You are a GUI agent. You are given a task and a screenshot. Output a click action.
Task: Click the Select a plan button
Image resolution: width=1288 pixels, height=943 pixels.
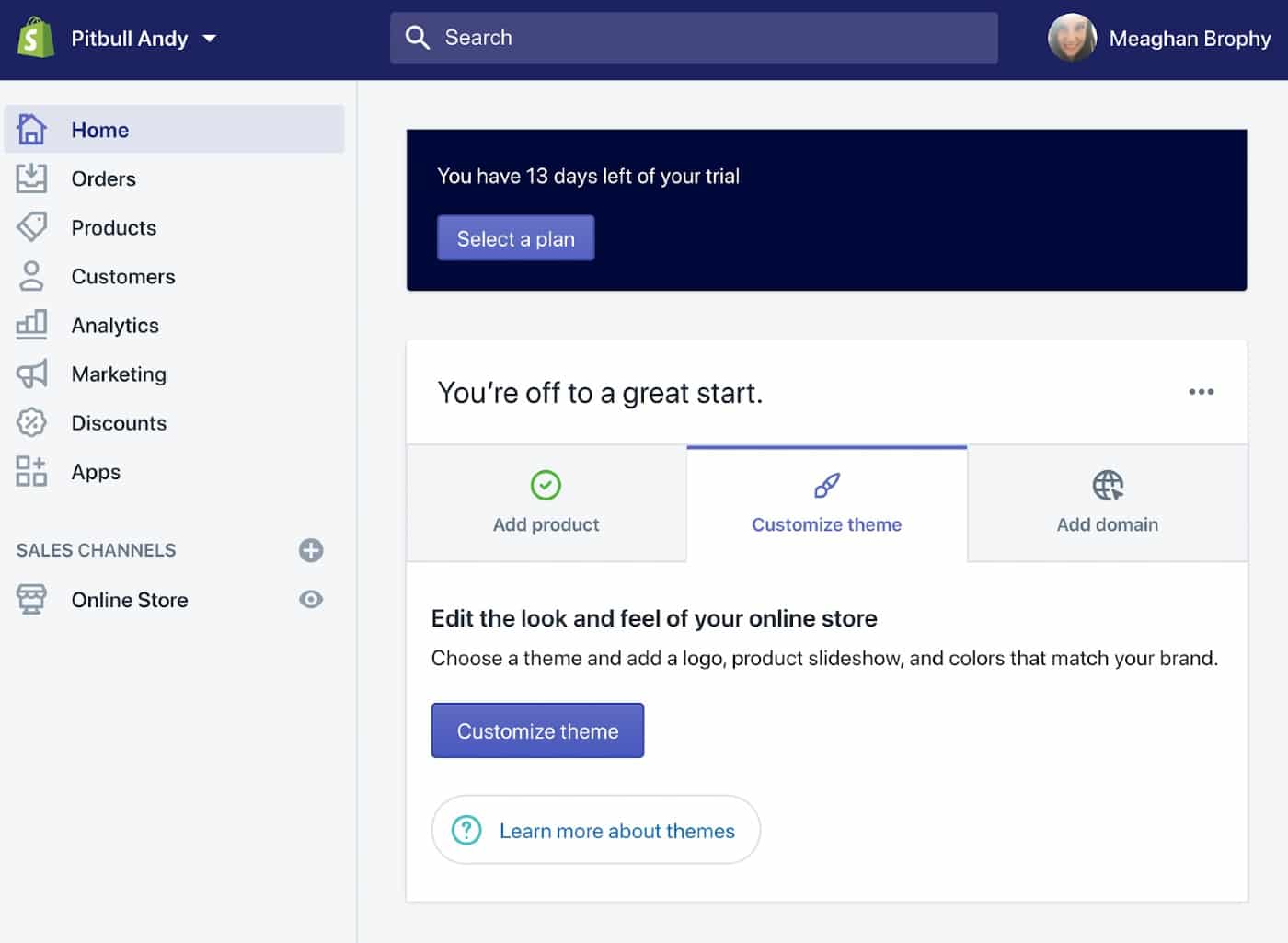coord(515,237)
